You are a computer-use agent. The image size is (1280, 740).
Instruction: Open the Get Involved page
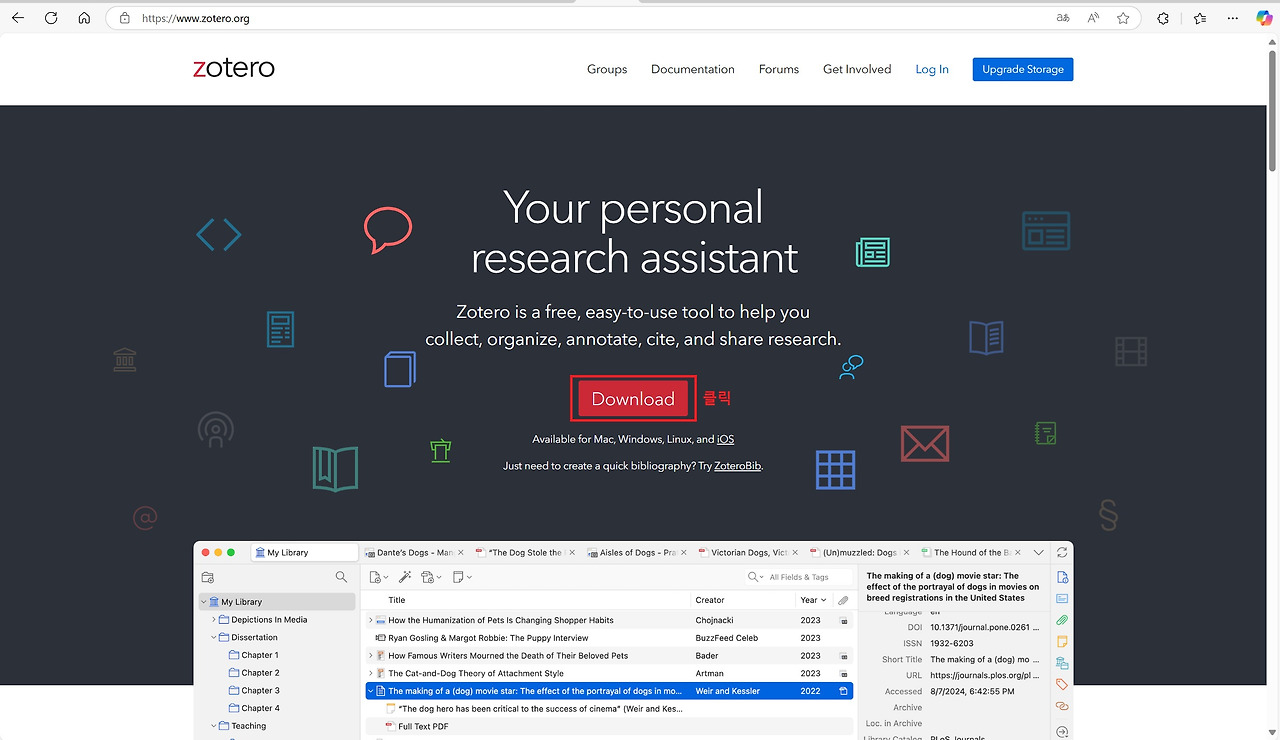(x=857, y=69)
